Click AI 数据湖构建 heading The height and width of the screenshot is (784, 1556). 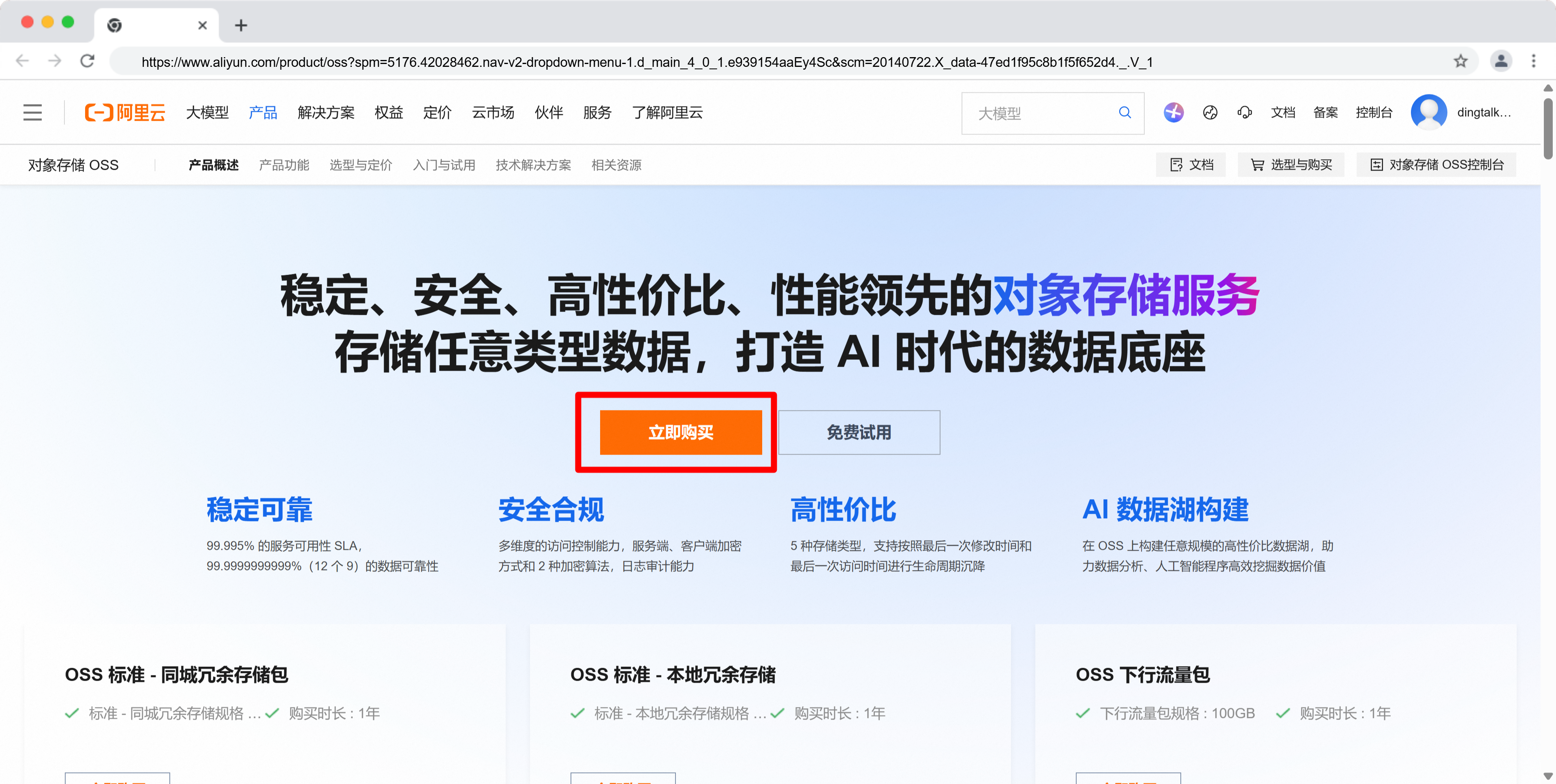pos(1165,509)
